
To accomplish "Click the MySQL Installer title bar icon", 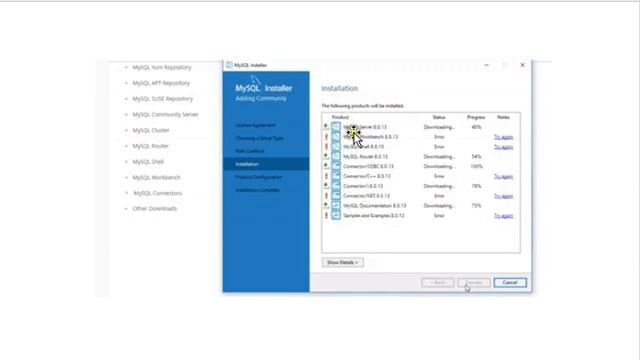I will tap(229, 65).
